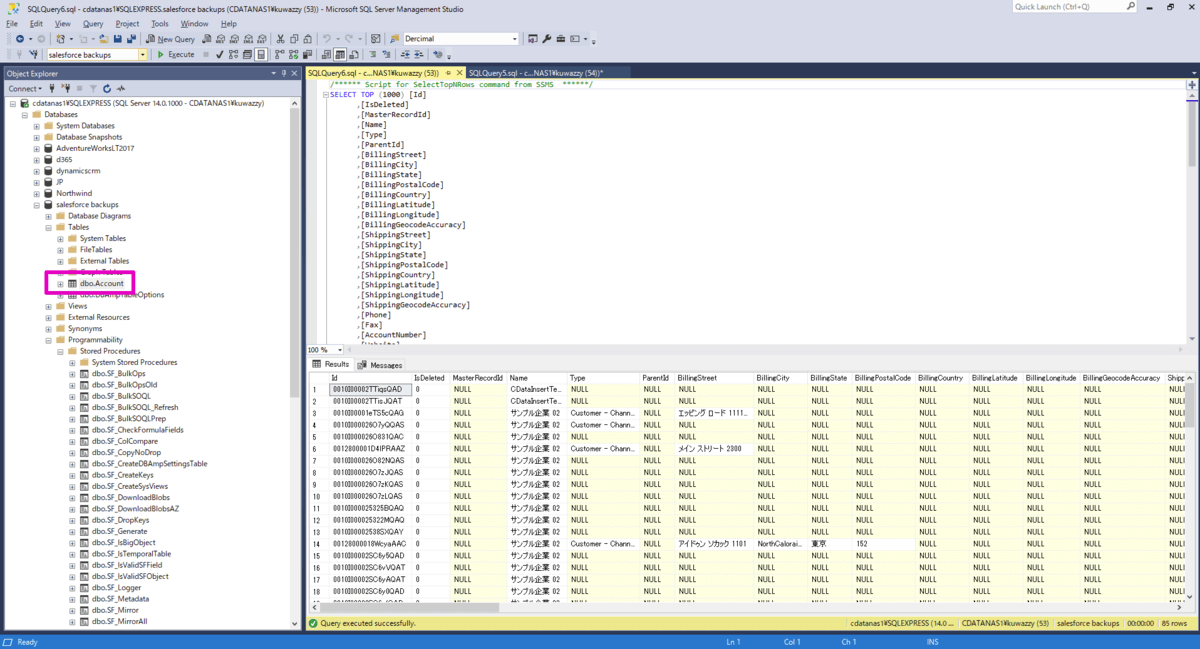Toggle auto-hide pin on Object Explorer
Image resolution: width=1200 pixels, height=649 pixels.
pyautogui.click(x=283, y=73)
